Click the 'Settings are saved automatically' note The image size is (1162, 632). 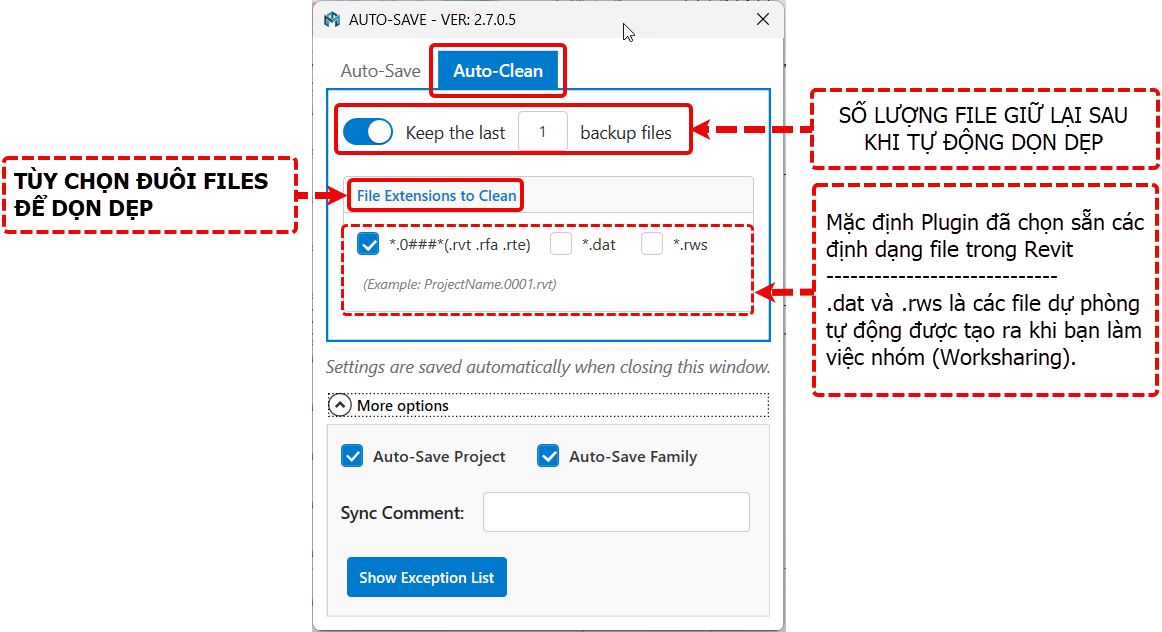[548, 367]
